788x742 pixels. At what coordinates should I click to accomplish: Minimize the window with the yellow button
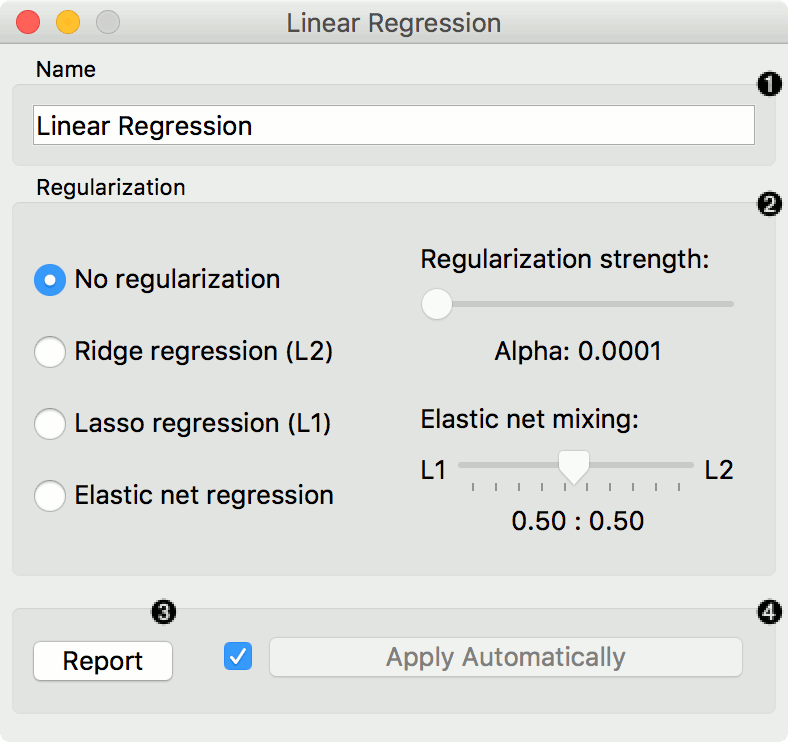pos(68,22)
